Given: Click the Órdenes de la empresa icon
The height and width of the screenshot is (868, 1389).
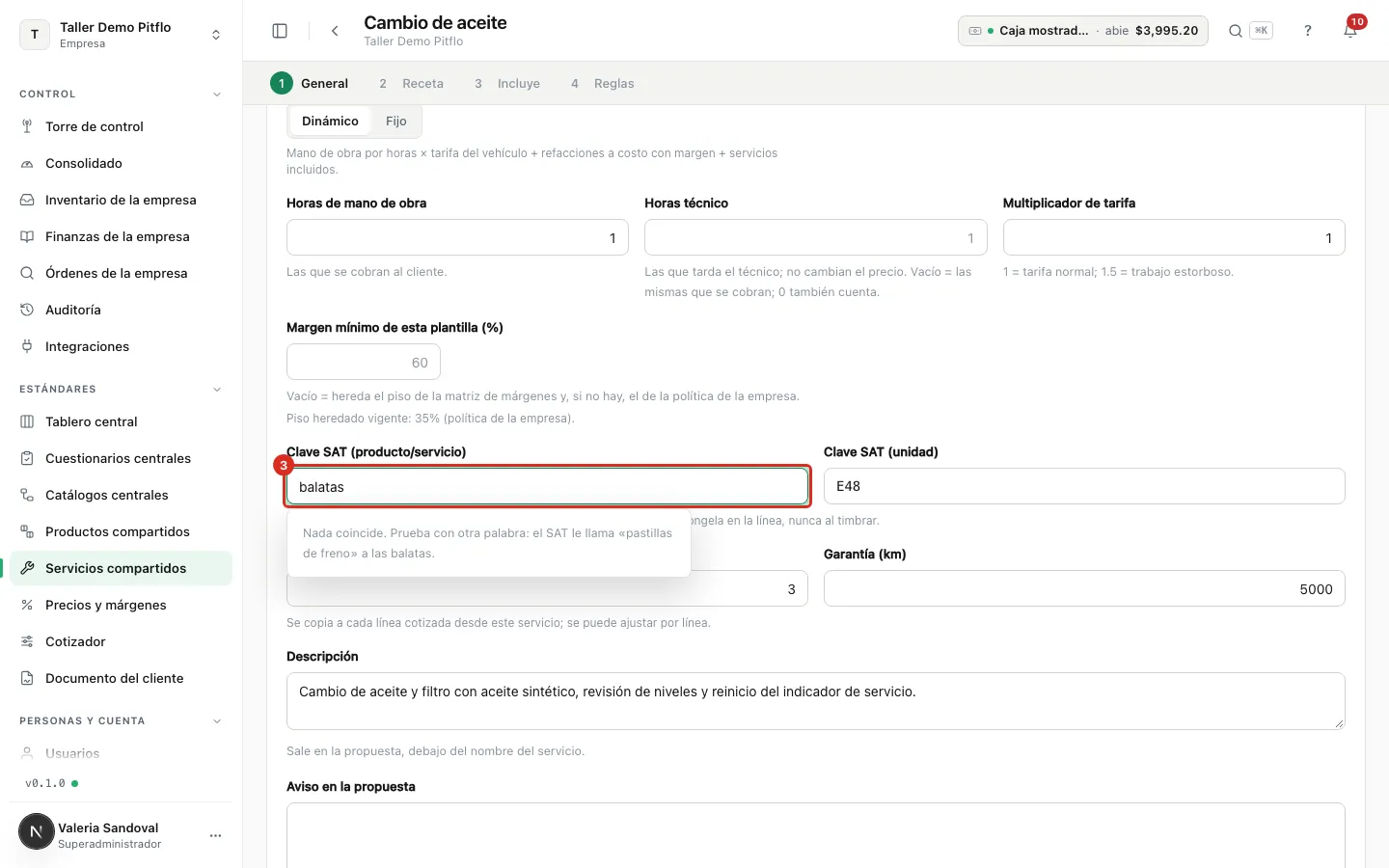Looking at the screenshot, I should 27,273.
